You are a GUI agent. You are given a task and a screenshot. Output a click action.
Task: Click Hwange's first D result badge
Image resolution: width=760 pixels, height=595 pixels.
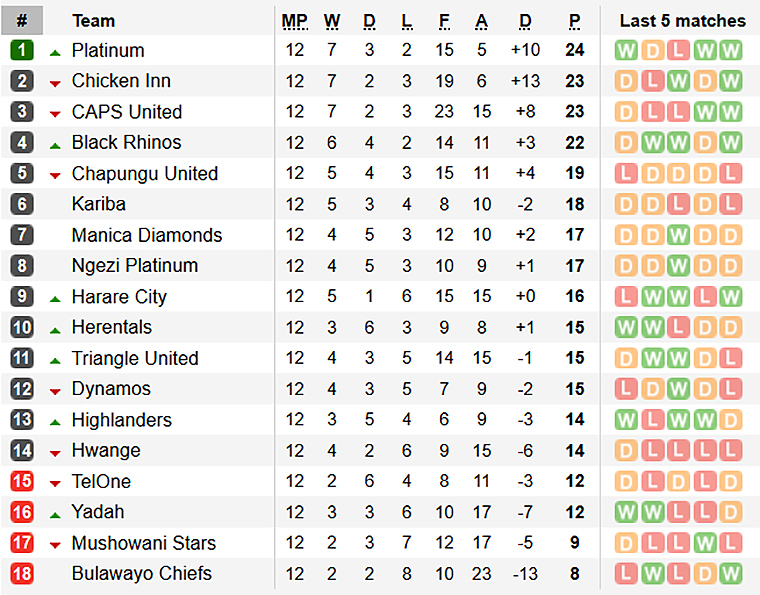click(x=626, y=451)
